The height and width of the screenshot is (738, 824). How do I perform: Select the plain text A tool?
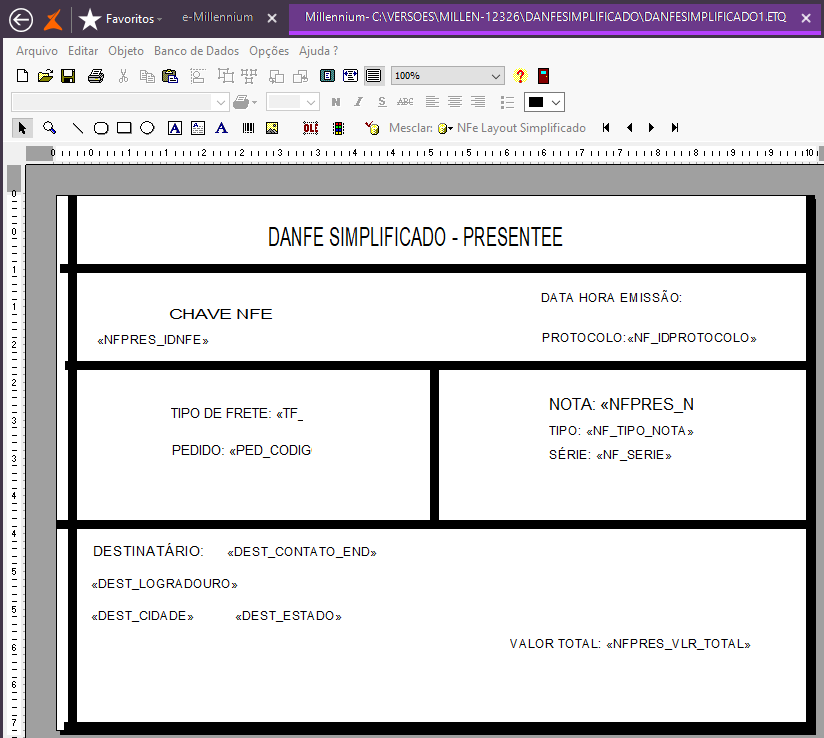tap(221, 128)
